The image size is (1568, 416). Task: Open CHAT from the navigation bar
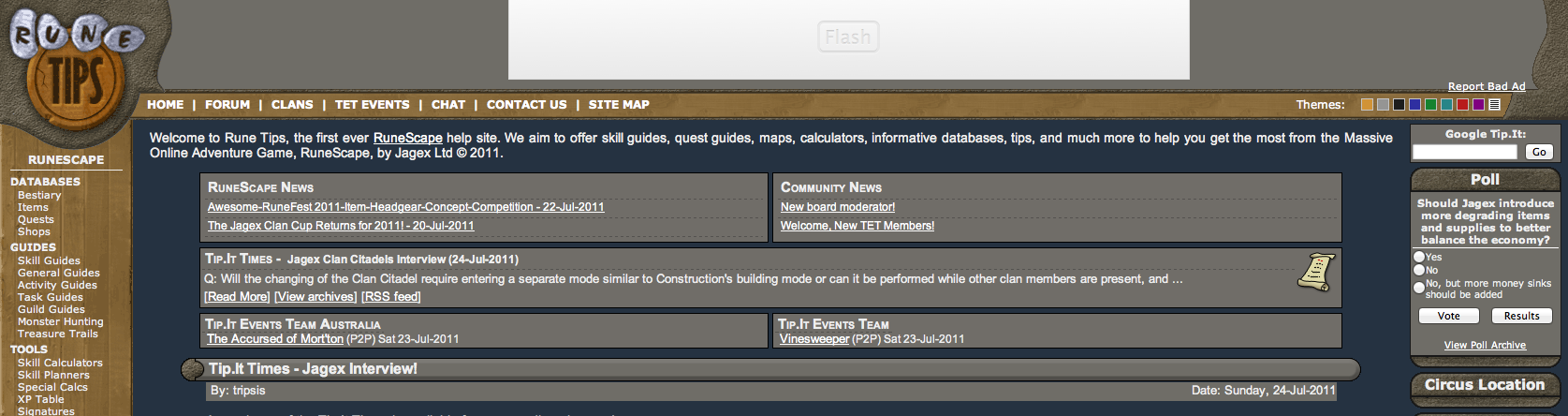pos(448,105)
